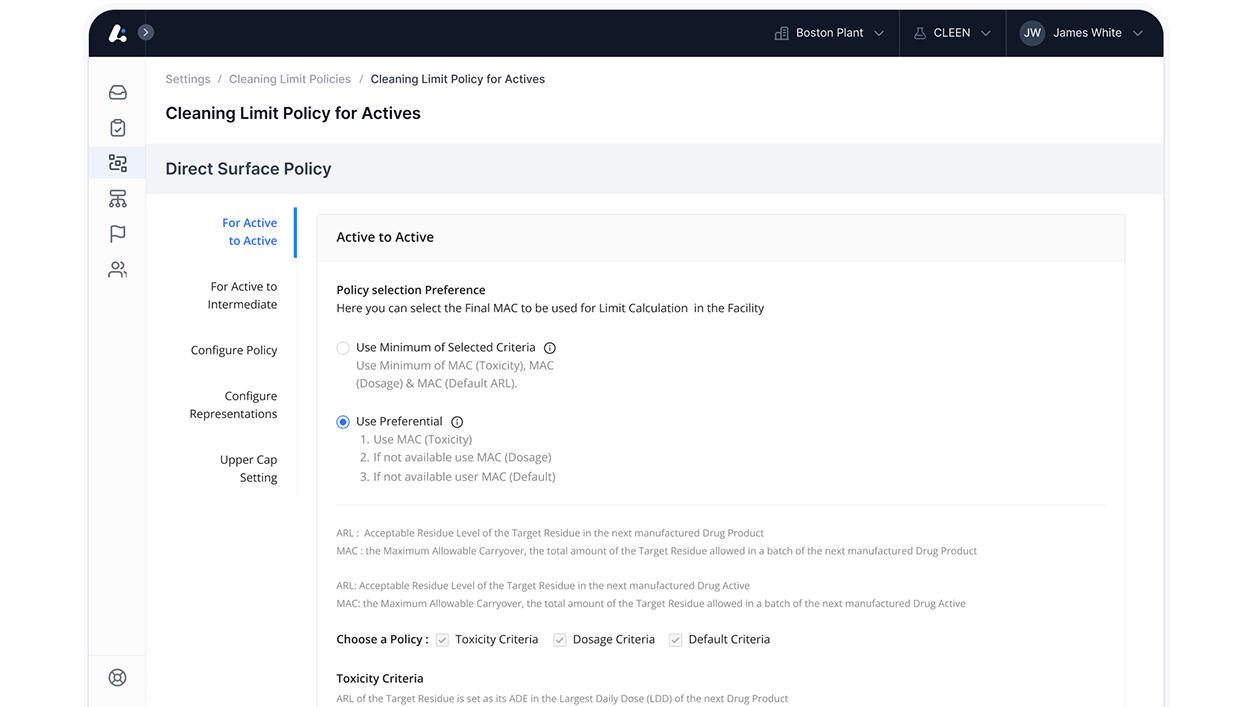Enable the Toxicity Criteria checkbox

click(x=441, y=639)
